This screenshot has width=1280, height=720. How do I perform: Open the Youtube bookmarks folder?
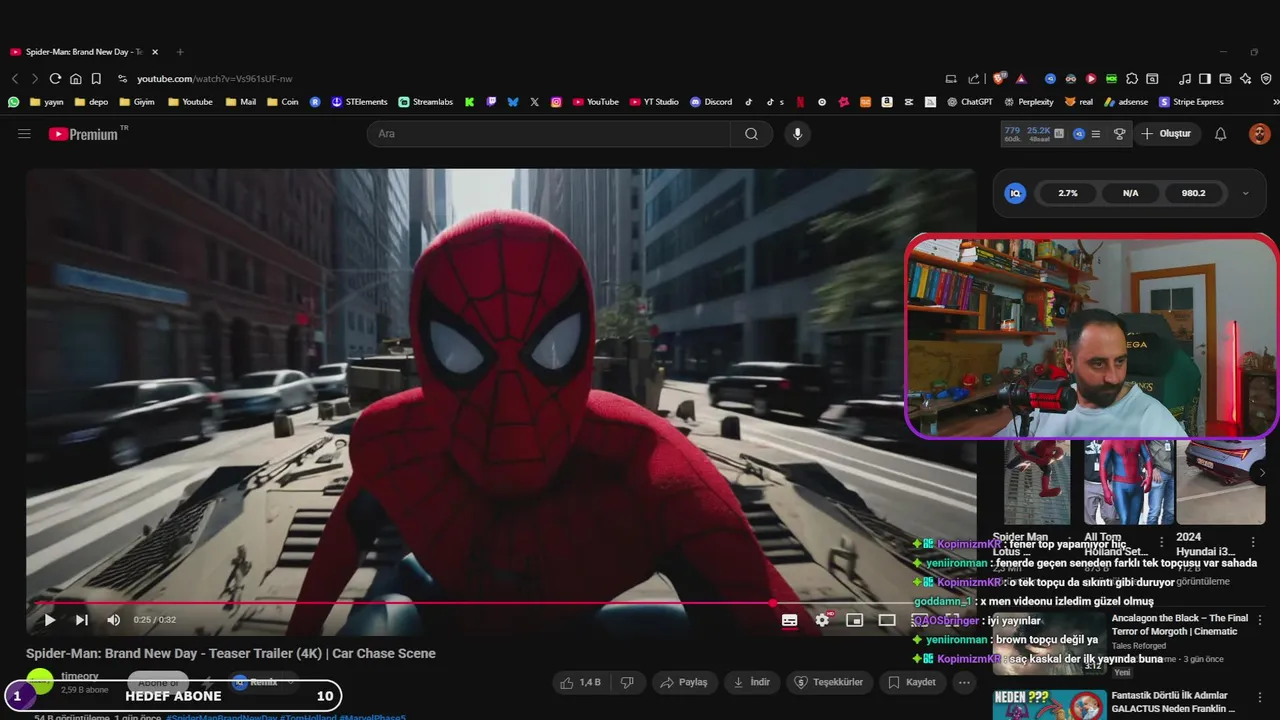tap(190, 102)
